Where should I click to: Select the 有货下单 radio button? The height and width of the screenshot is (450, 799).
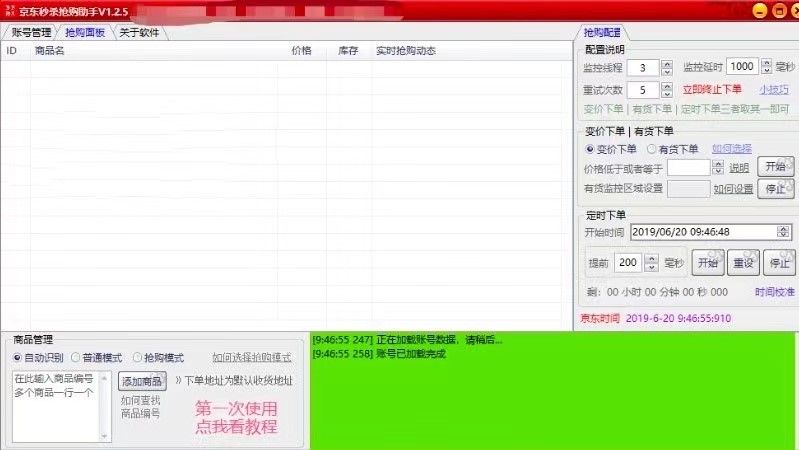tap(651, 149)
